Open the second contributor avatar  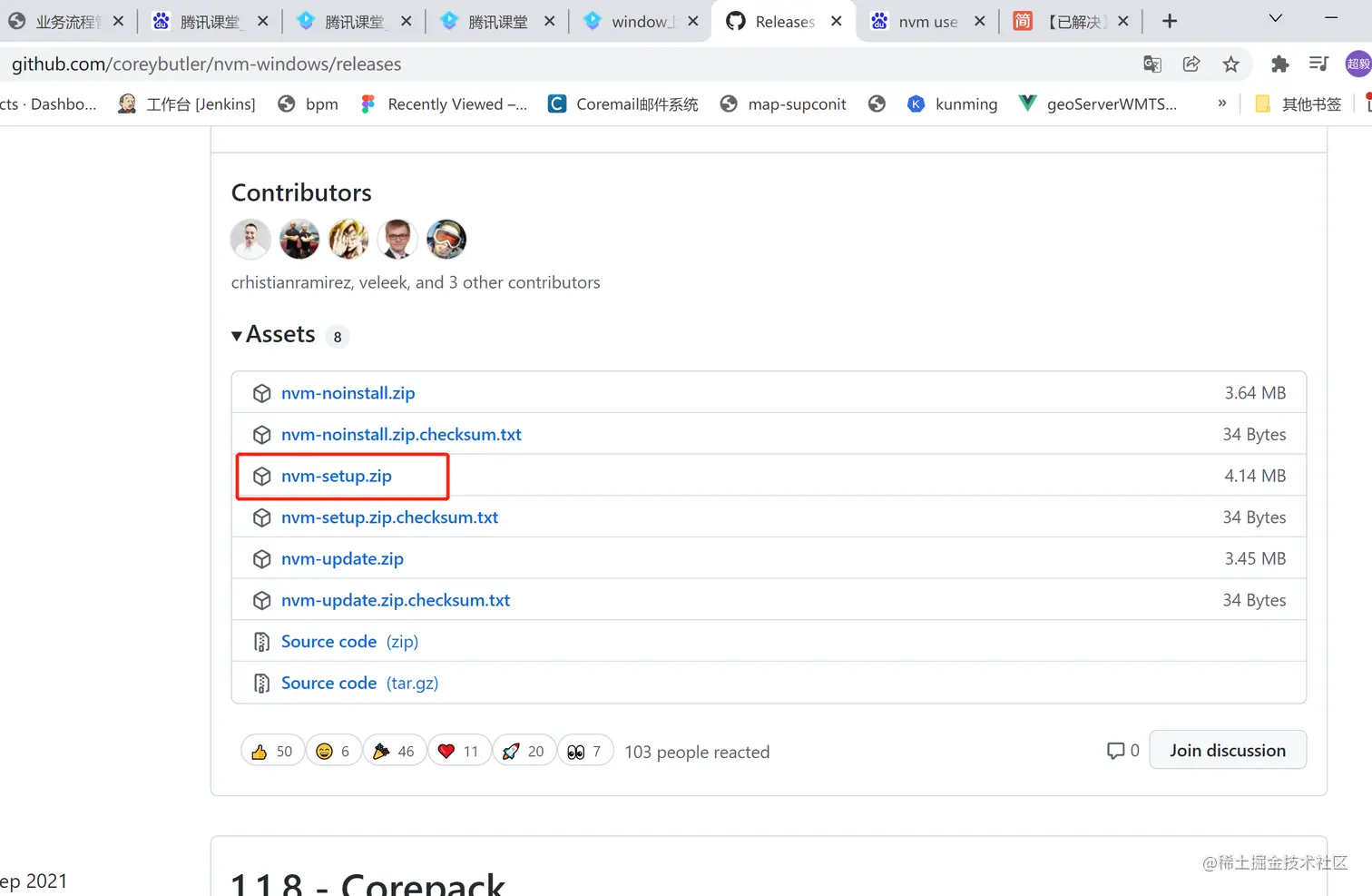(x=299, y=239)
